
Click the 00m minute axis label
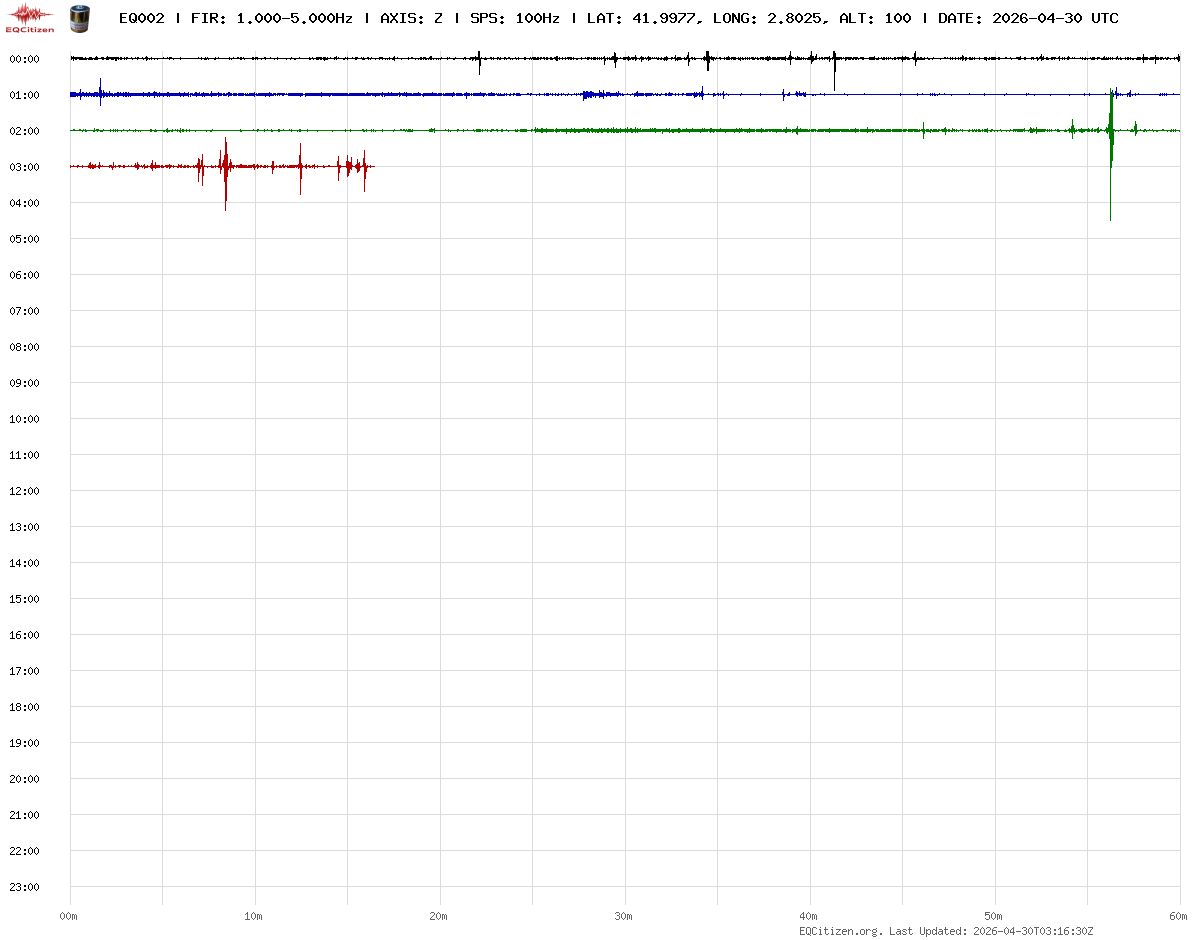[69, 916]
